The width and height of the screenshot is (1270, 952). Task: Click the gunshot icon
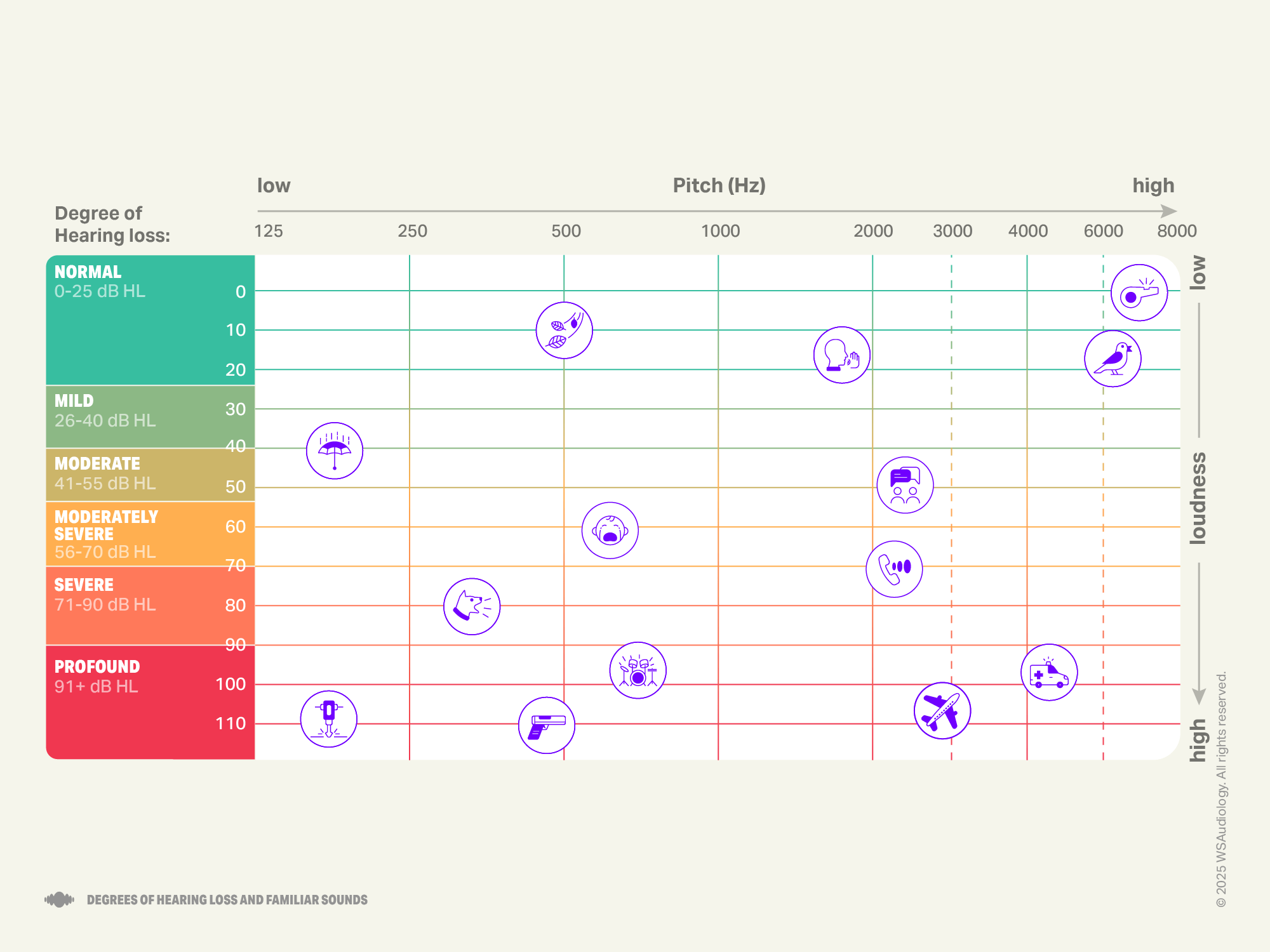coord(547,725)
